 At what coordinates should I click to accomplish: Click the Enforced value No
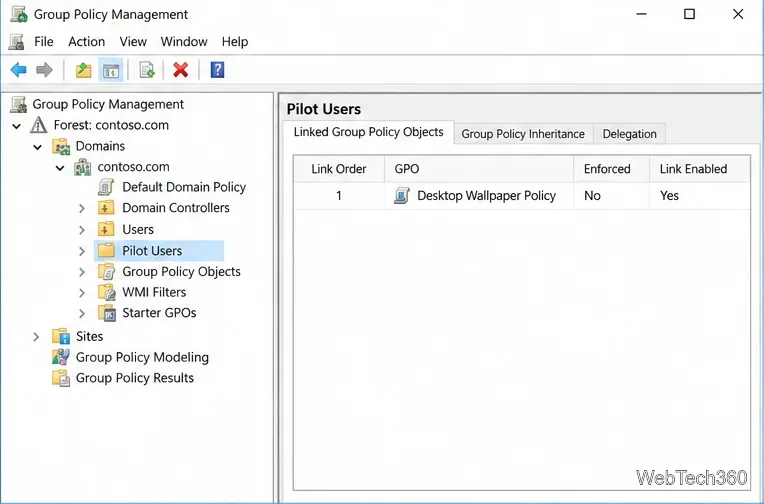pyautogui.click(x=592, y=196)
